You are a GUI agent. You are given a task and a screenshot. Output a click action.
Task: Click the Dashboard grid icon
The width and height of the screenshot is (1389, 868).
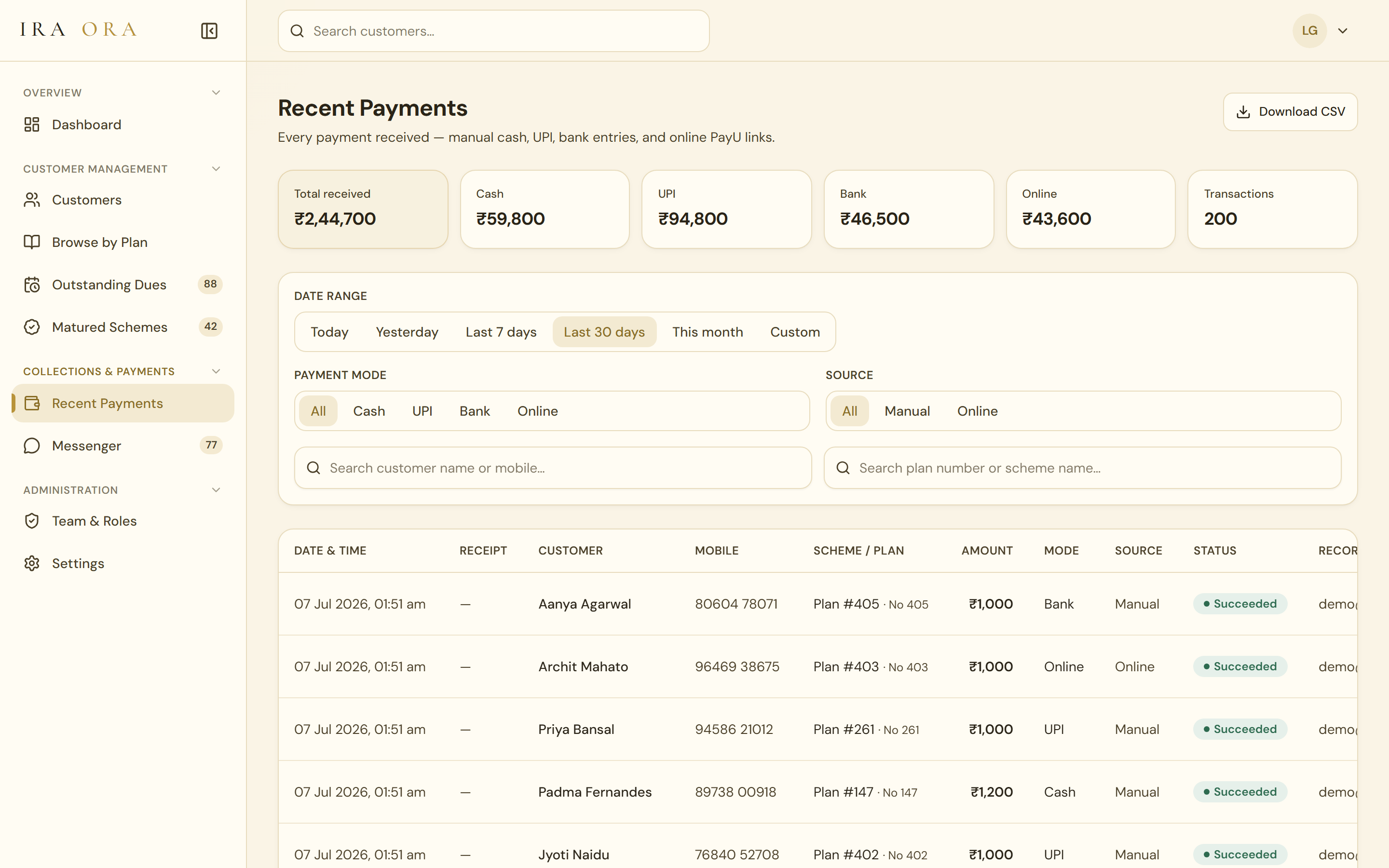tap(31, 124)
